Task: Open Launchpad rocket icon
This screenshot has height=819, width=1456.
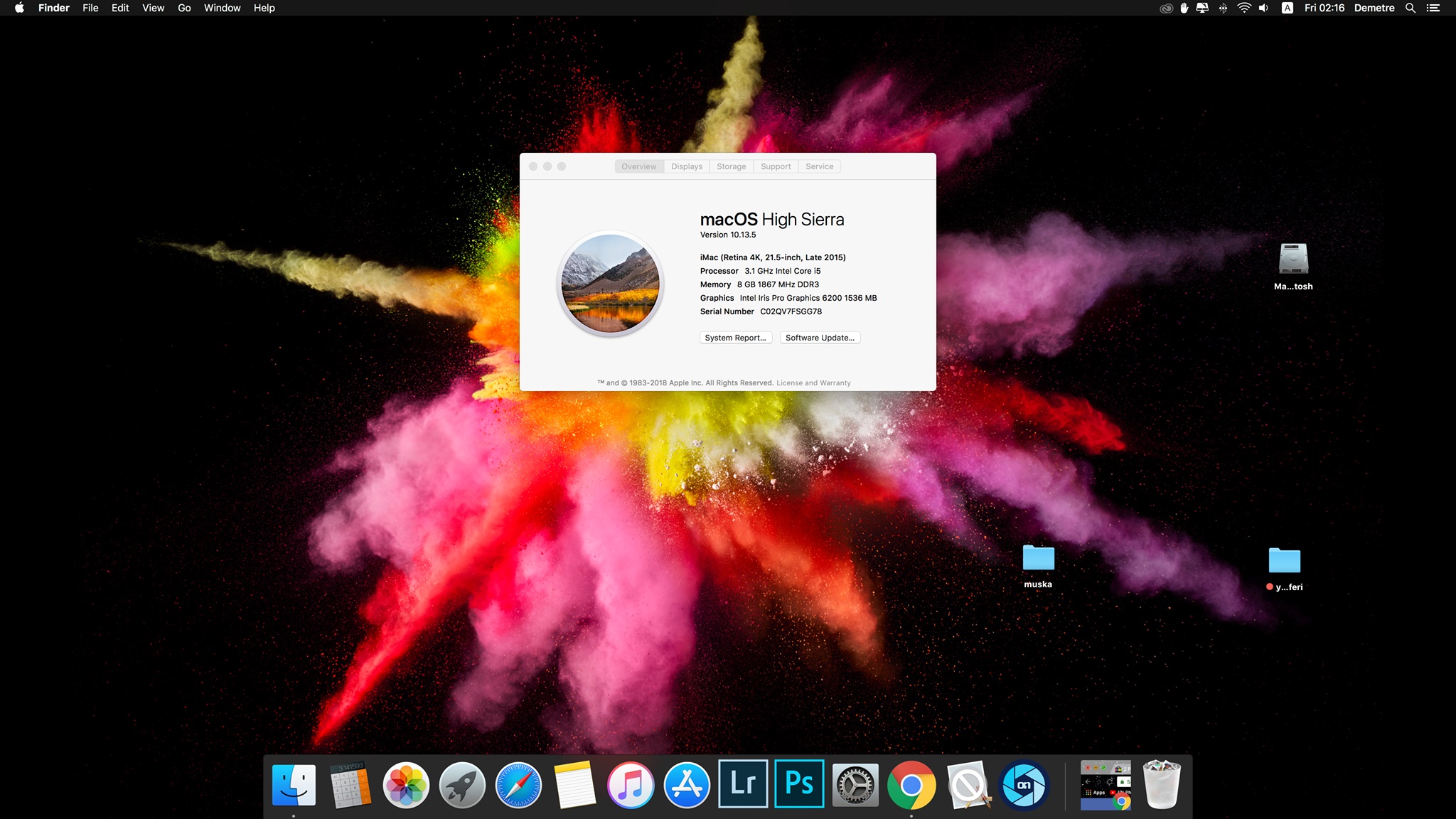Action: [462, 785]
